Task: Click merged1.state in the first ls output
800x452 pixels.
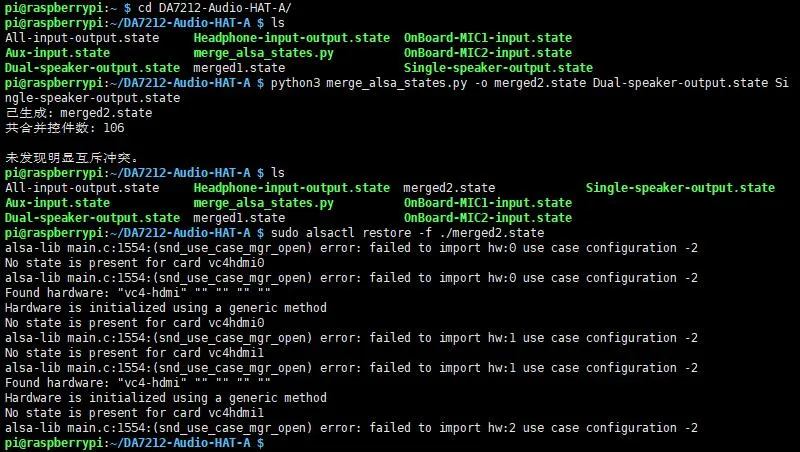Action: 239,67
